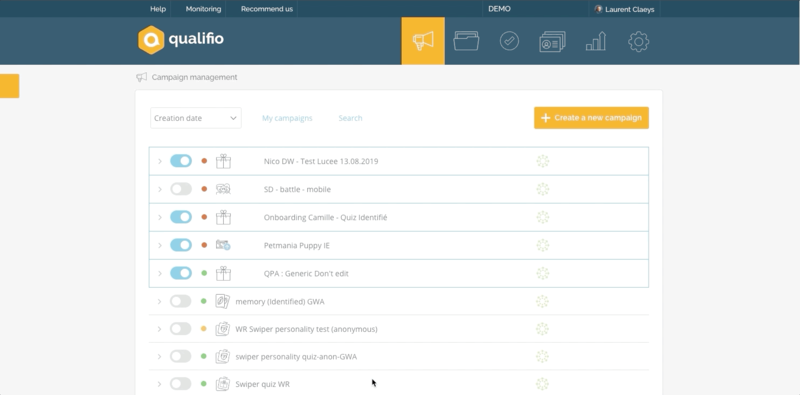Click the loading spinner on Nico DW row
Screen dimensions: 800x395
pos(543,161)
